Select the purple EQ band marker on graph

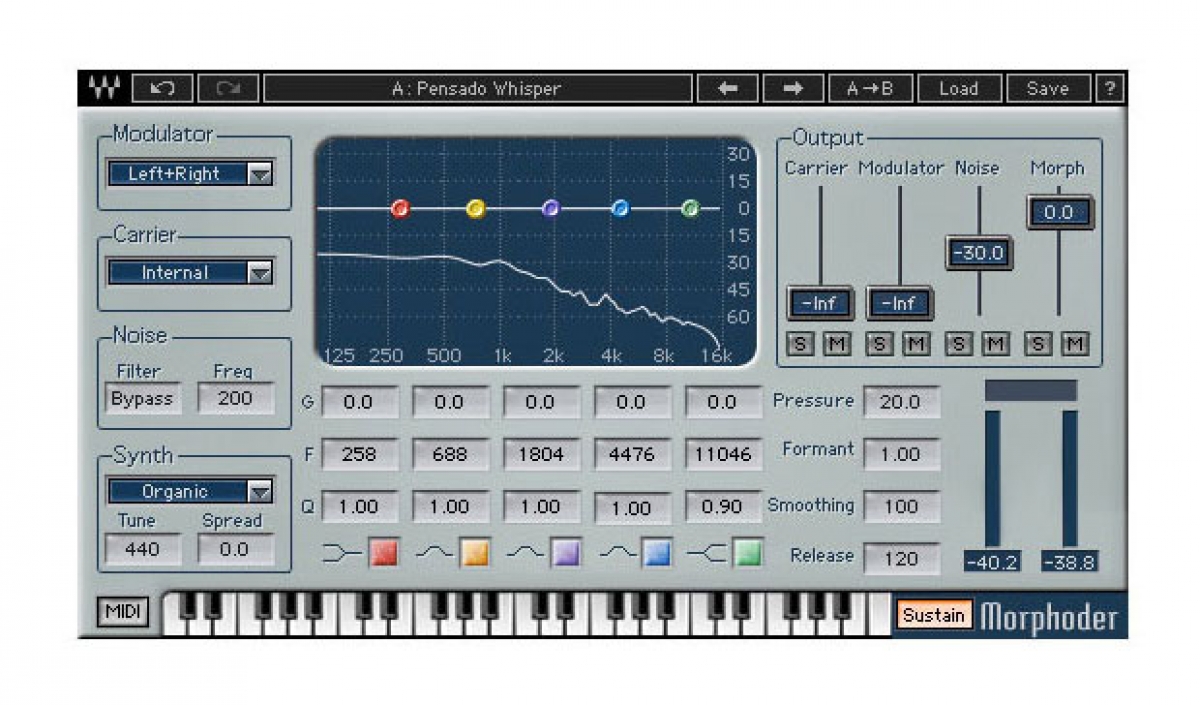tap(550, 208)
